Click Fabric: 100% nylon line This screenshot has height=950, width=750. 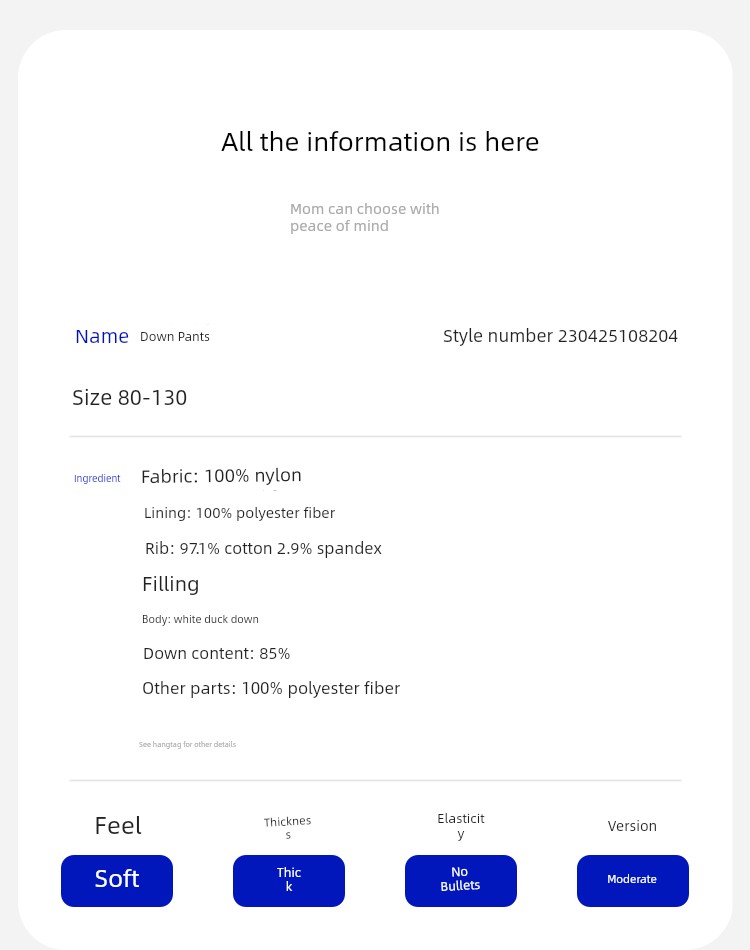221,476
